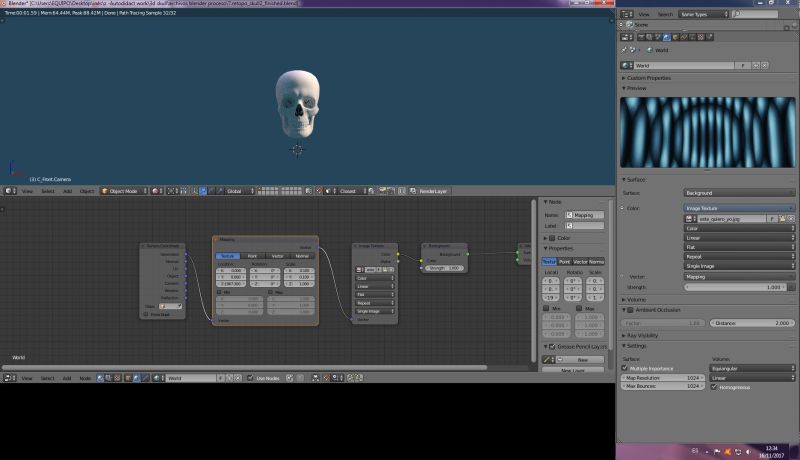Viewport: 800px width, 460px height.
Task: Toggle Grease Pencil Layers checkbox
Action: (x=552, y=347)
